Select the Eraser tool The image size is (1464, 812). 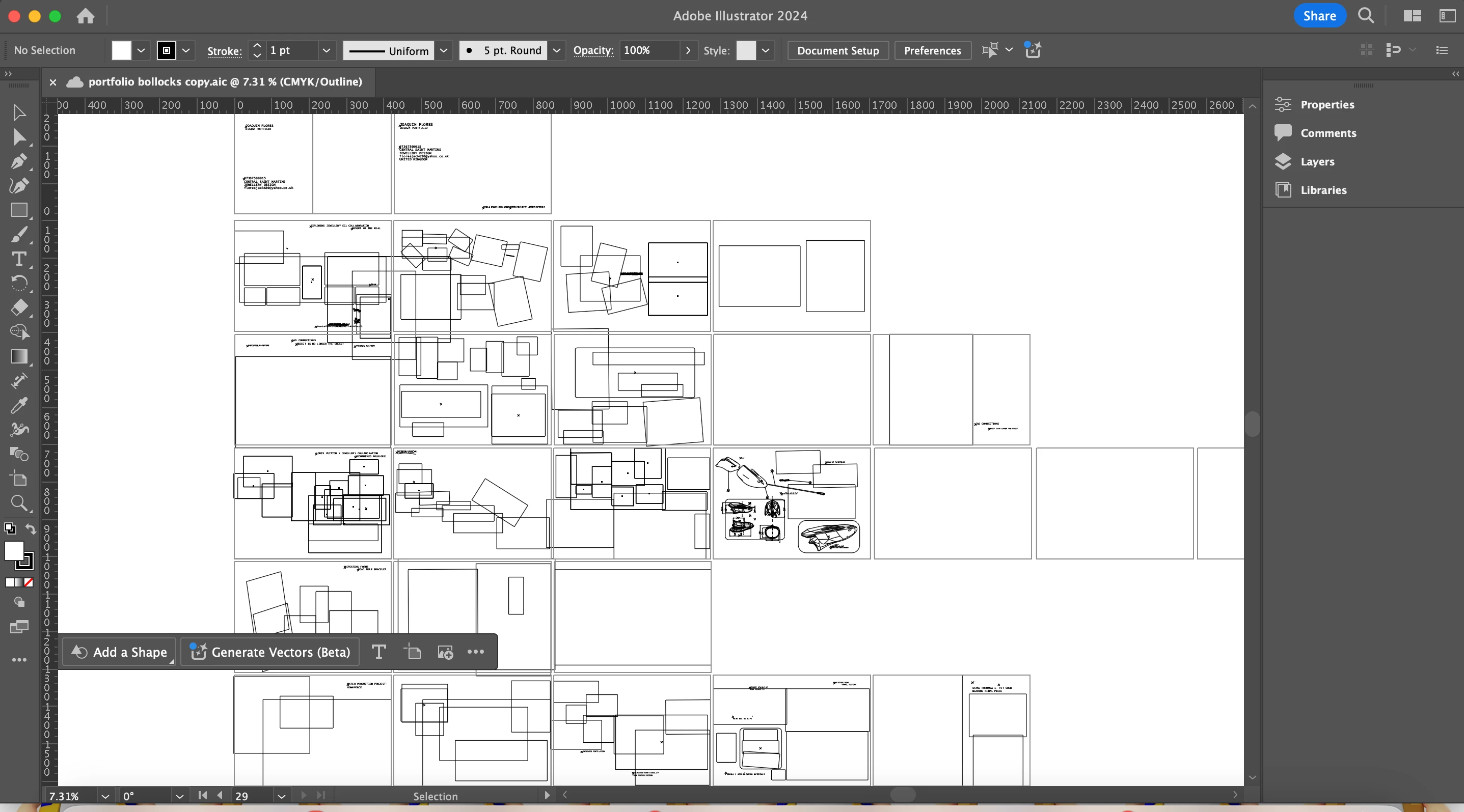click(x=19, y=307)
